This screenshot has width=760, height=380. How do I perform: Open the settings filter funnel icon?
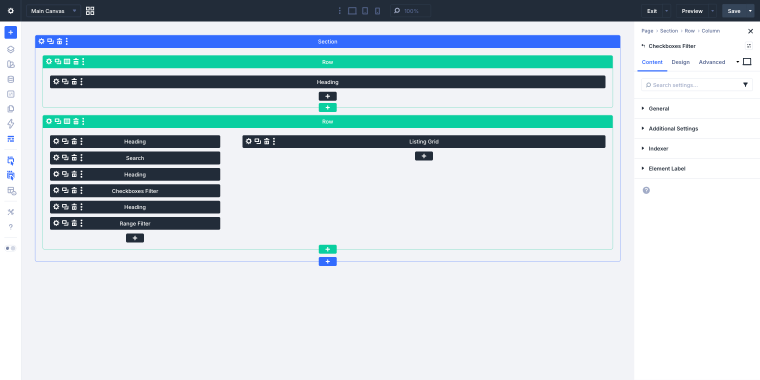tap(745, 85)
